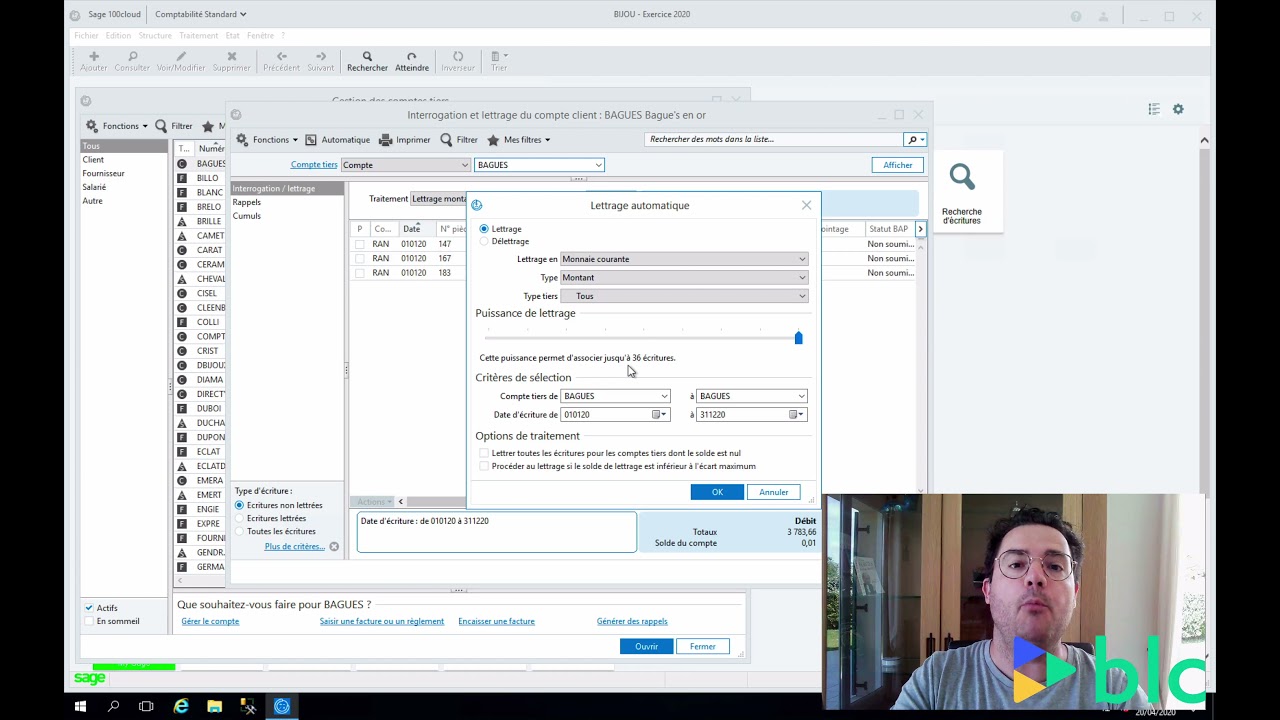
Task: Click the Afficher button
Action: [x=897, y=165]
